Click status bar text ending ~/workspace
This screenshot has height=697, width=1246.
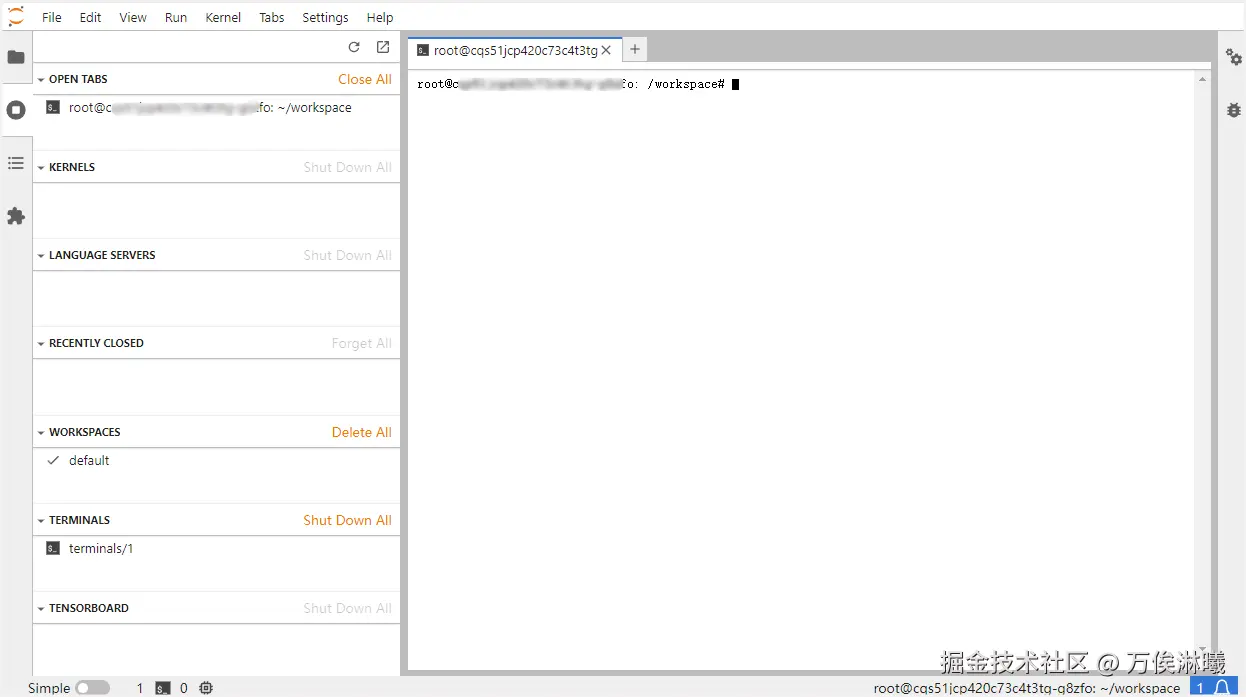pos(1027,688)
